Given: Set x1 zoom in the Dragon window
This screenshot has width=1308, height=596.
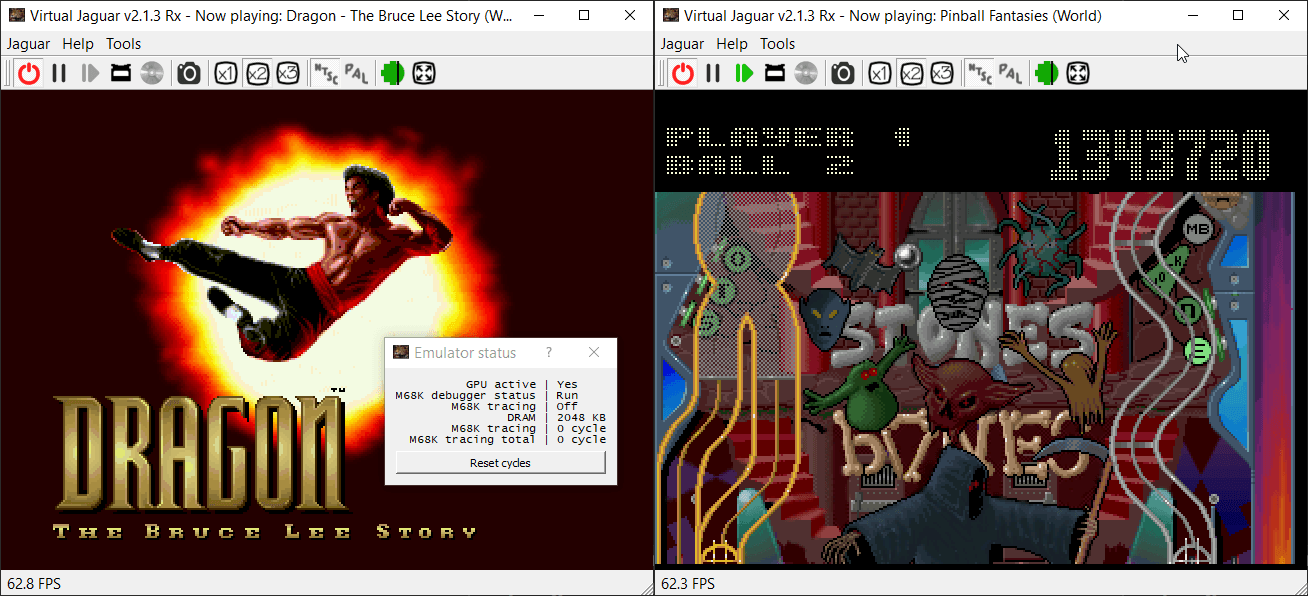Looking at the screenshot, I should pyautogui.click(x=226, y=73).
